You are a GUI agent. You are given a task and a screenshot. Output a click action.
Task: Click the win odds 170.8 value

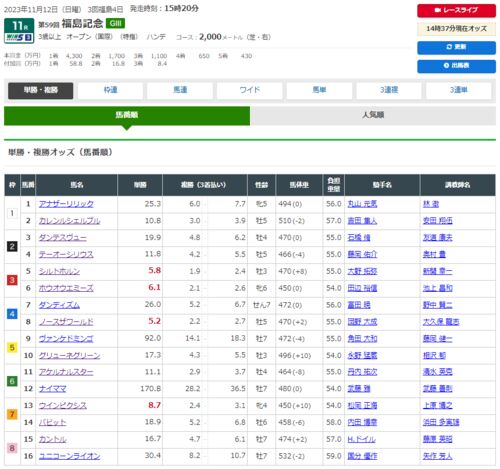pyautogui.click(x=151, y=389)
